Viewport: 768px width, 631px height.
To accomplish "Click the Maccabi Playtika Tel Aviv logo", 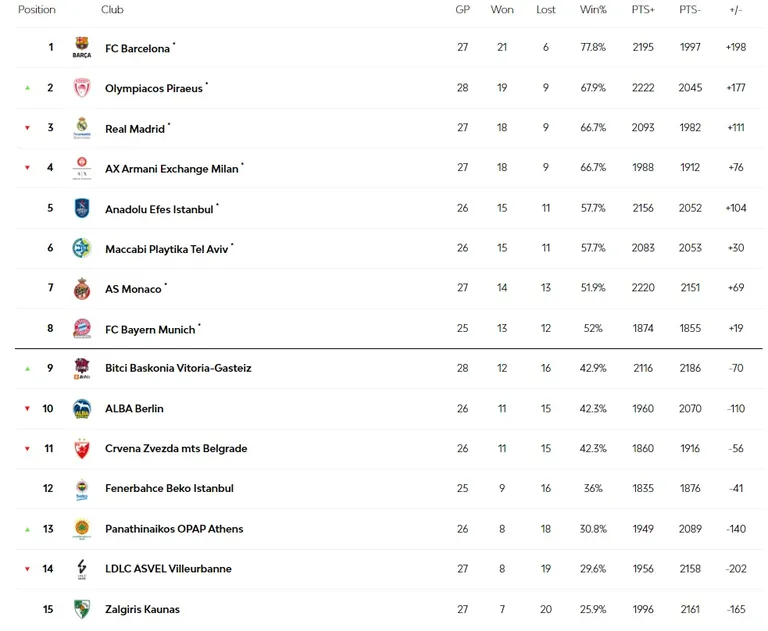I will click(82, 248).
